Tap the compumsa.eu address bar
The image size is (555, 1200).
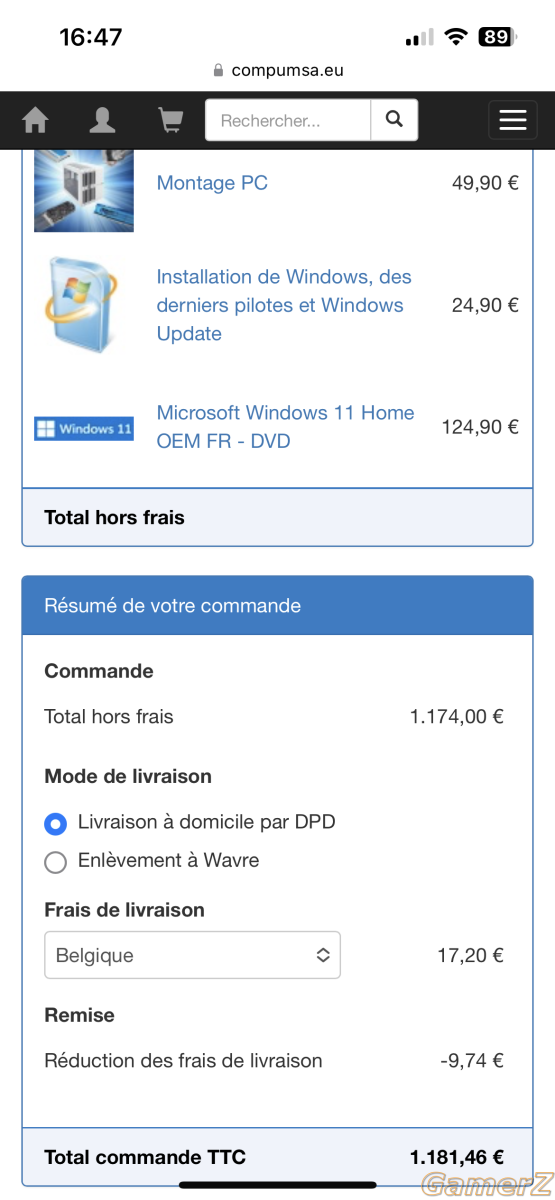tap(278, 71)
